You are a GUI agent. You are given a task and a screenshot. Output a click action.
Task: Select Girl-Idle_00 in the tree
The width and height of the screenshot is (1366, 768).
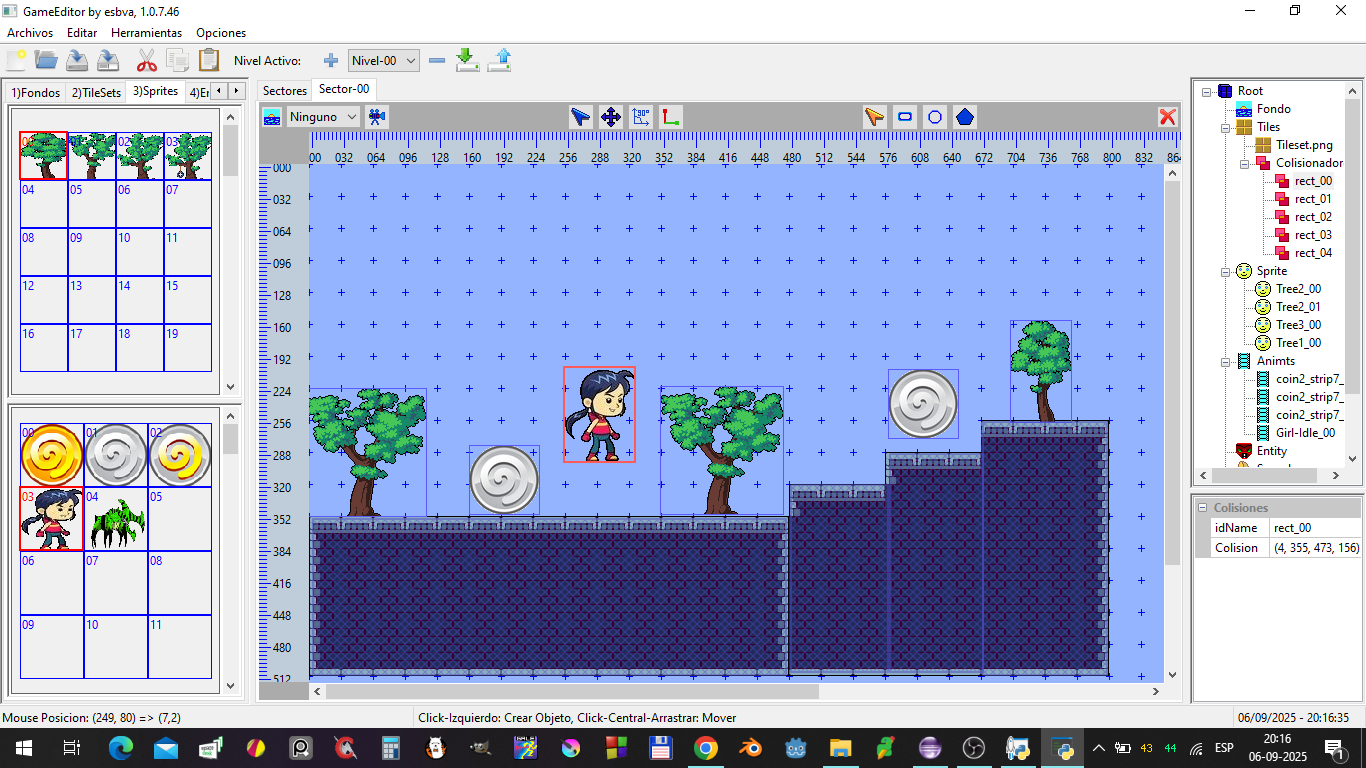coord(1305,433)
